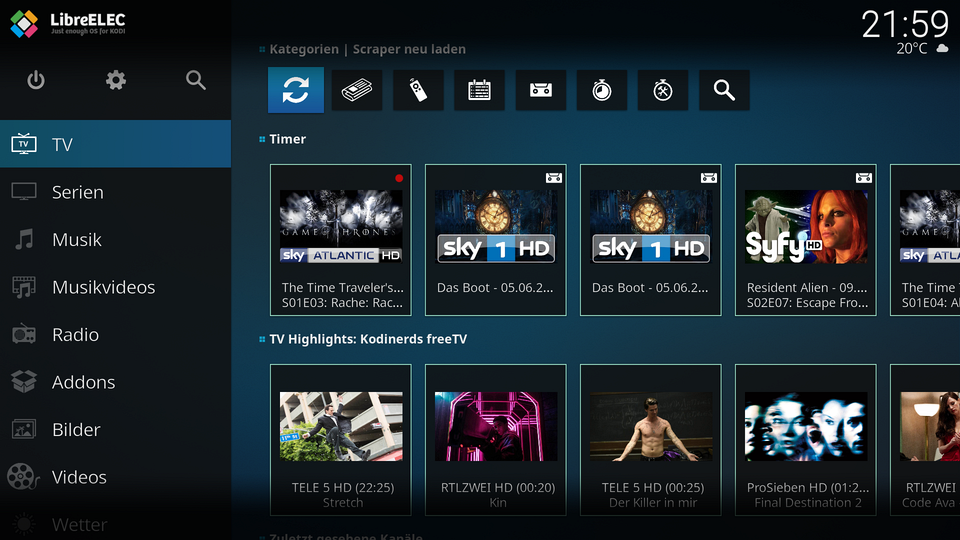Open Videos menu item
The height and width of the screenshot is (540, 960).
(116, 477)
